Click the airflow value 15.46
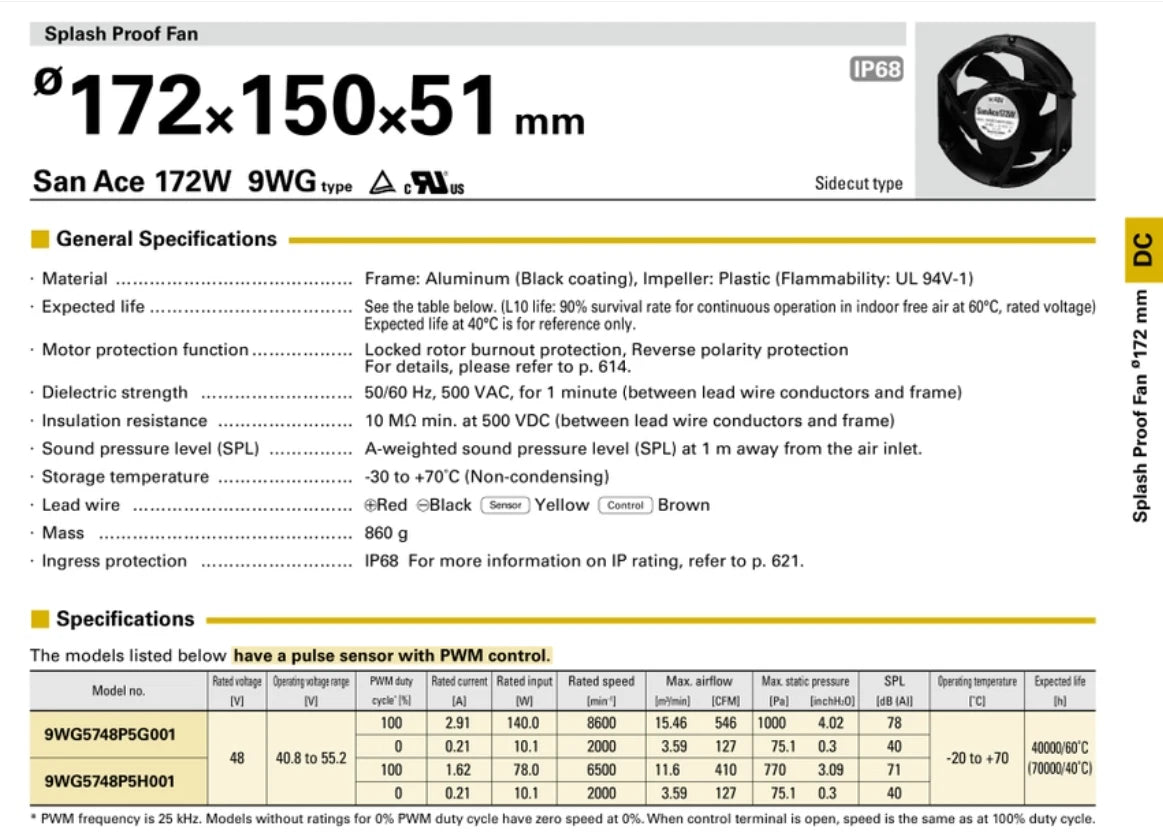The width and height of the screenshot is (1163, 832). pyautogui.click(x=671, y=723)
